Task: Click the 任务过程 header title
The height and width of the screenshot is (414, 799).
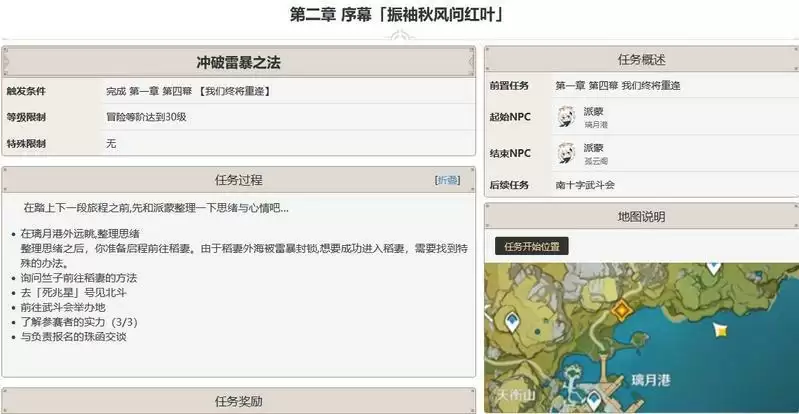Action: coord(238,180)
